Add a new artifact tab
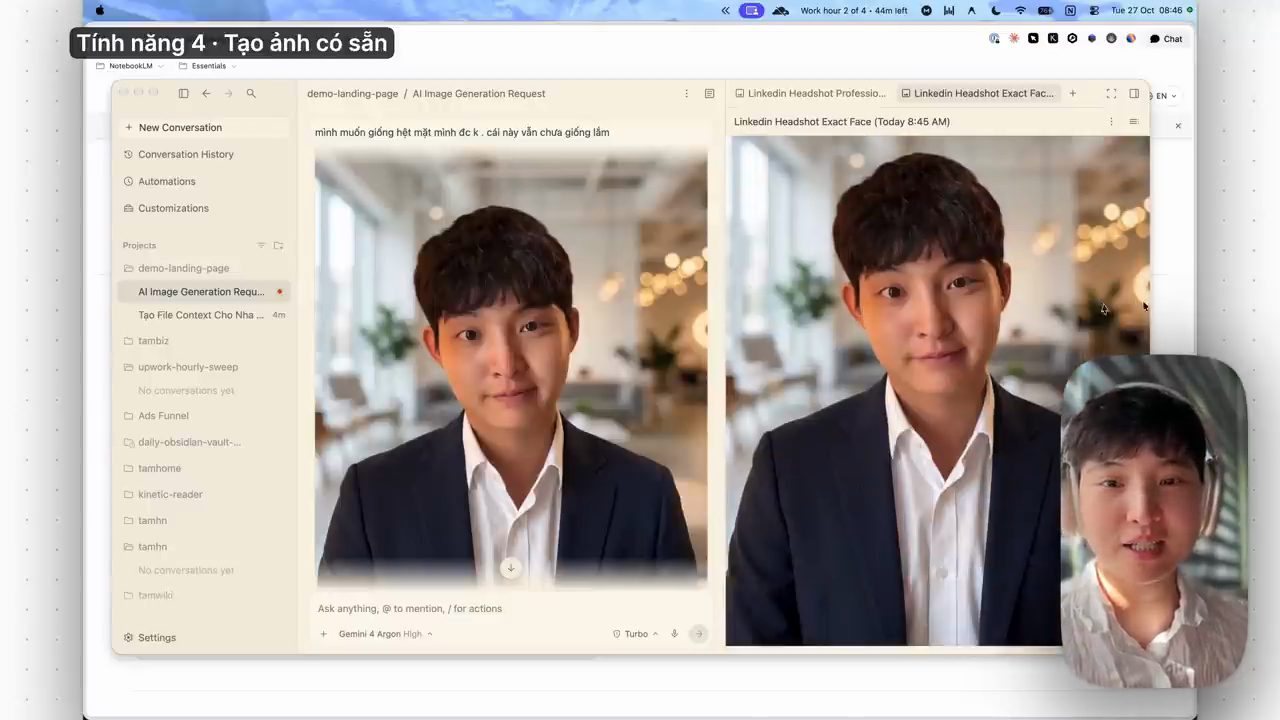The height and width of the screenshot is (720, 1280). [1073, 93]
